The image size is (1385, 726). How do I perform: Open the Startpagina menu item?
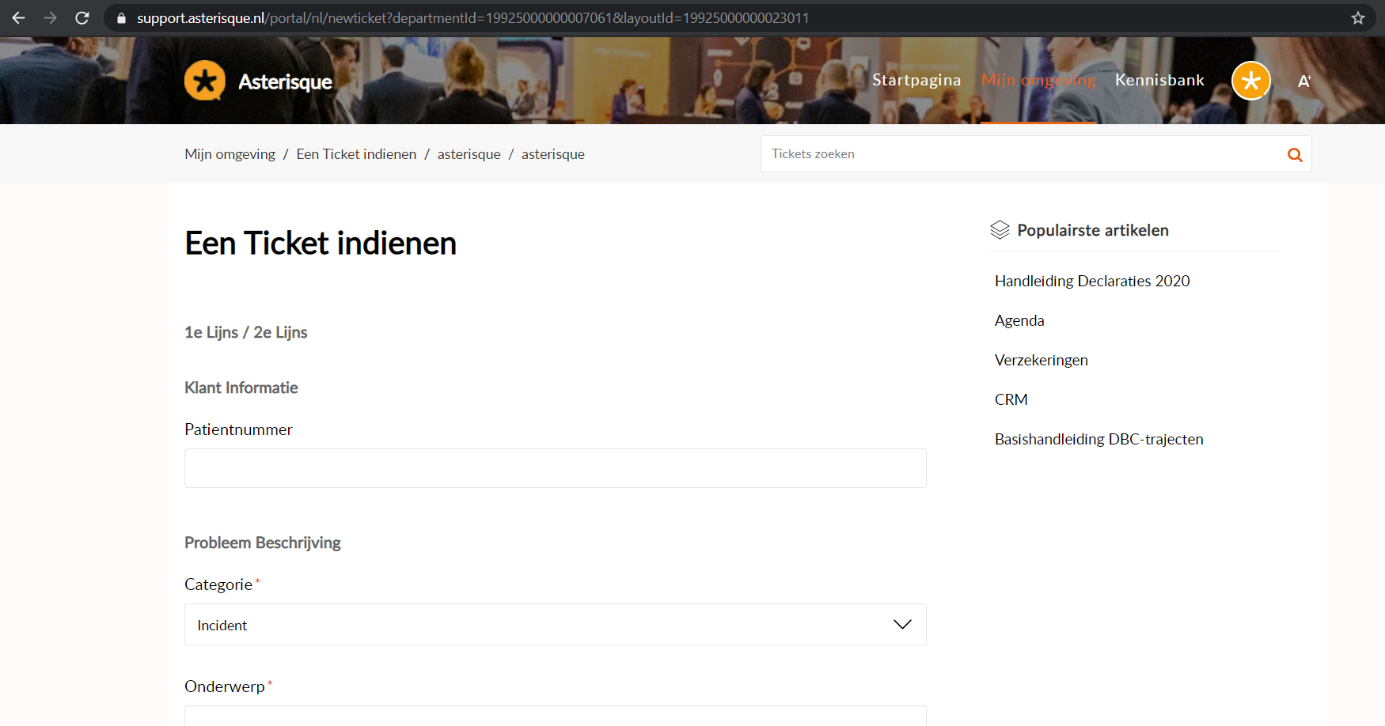point(916,80)
